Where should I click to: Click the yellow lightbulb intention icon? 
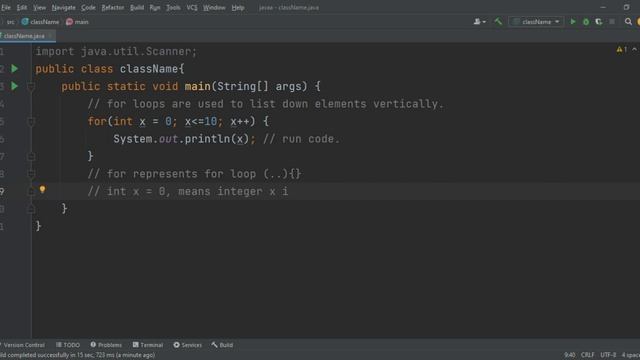(x=42, y=189)
